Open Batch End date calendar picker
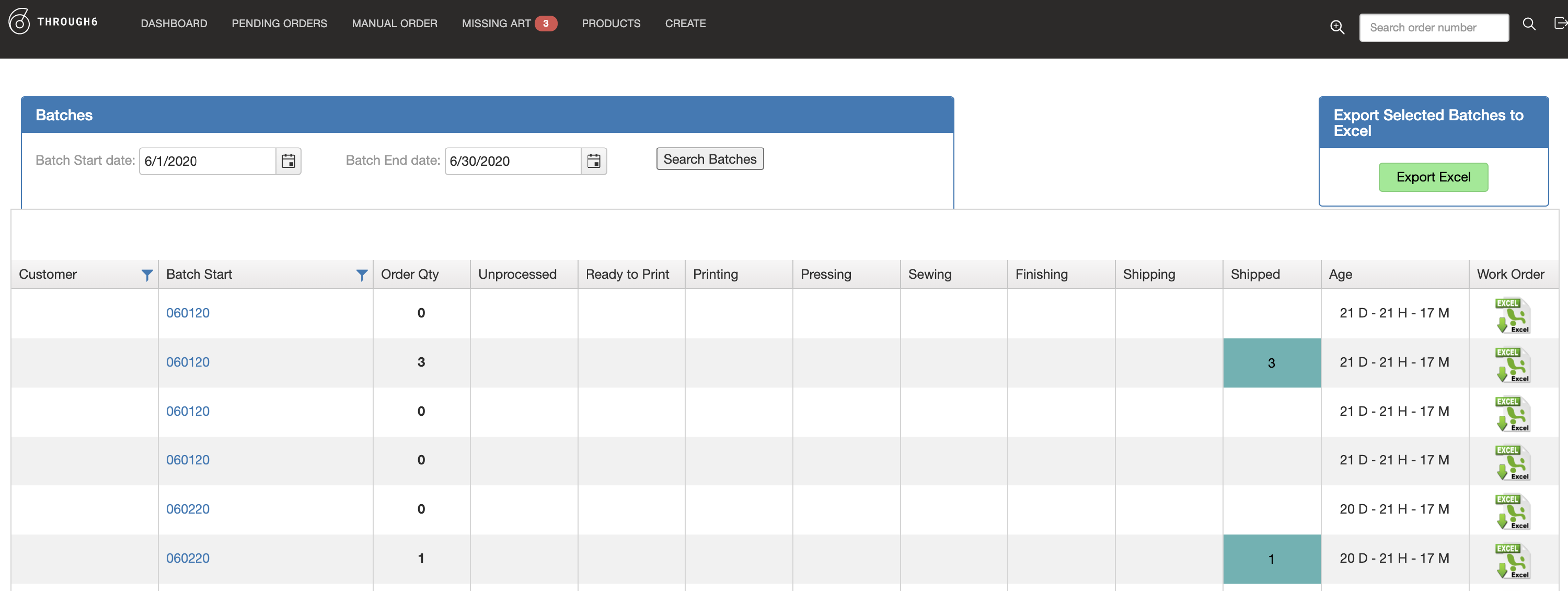 click(x=593, y=162)
